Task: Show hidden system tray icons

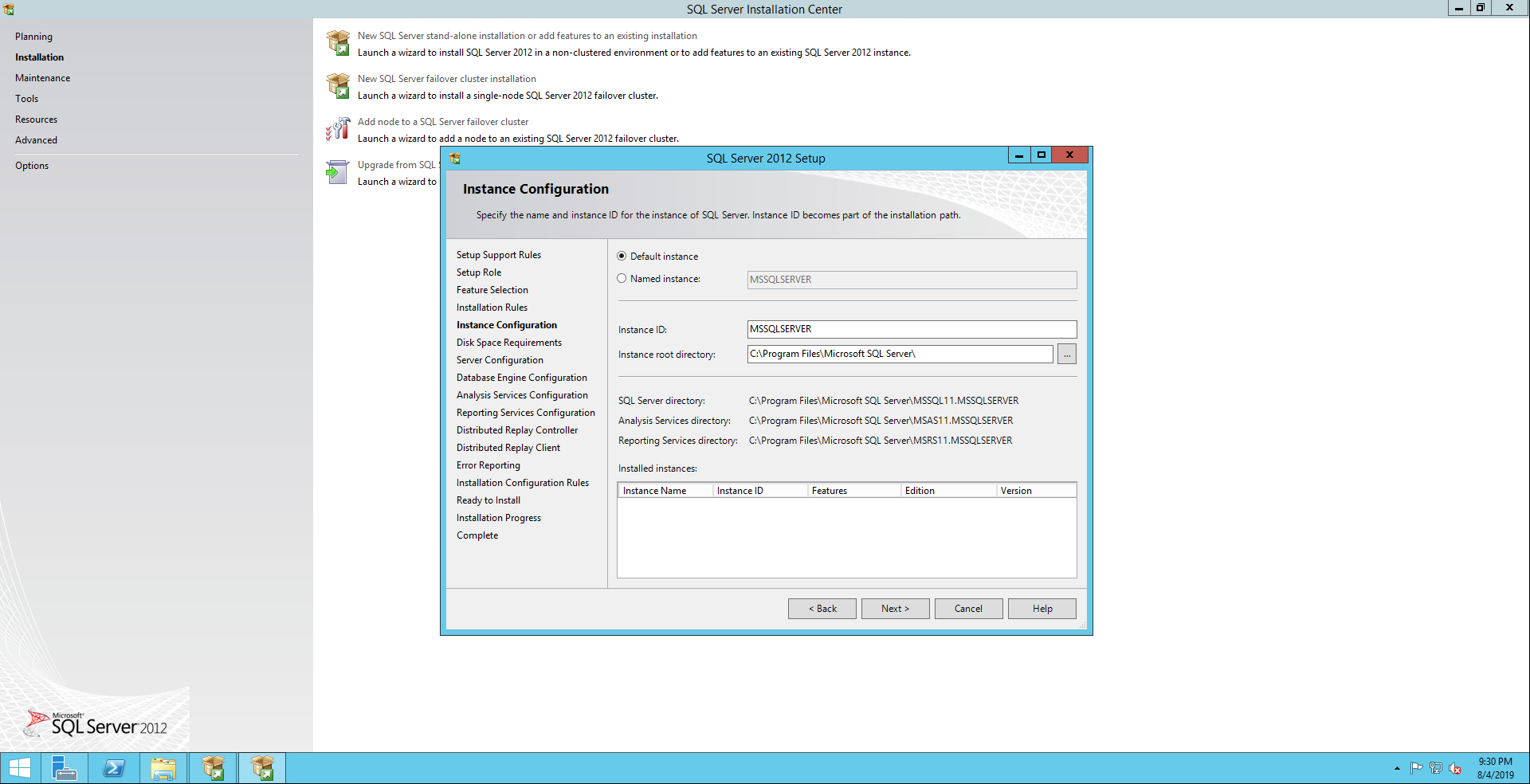Action: 1397,768
